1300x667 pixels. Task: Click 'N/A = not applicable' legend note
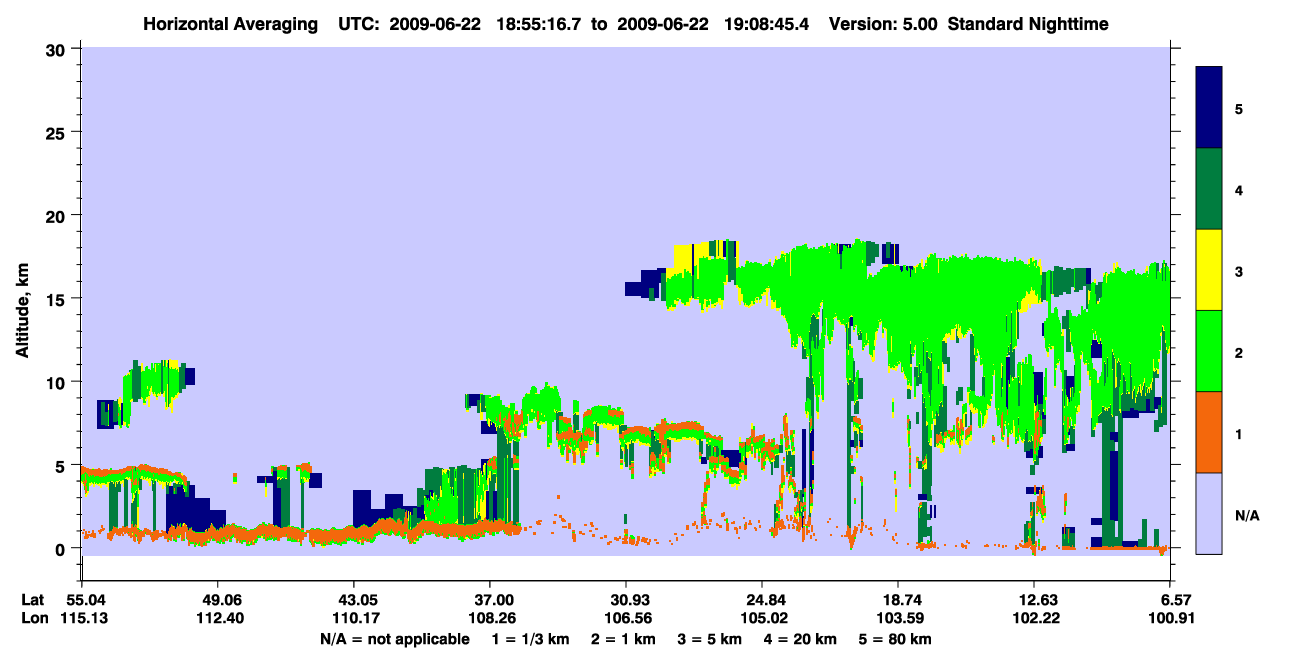click(394, 638)
